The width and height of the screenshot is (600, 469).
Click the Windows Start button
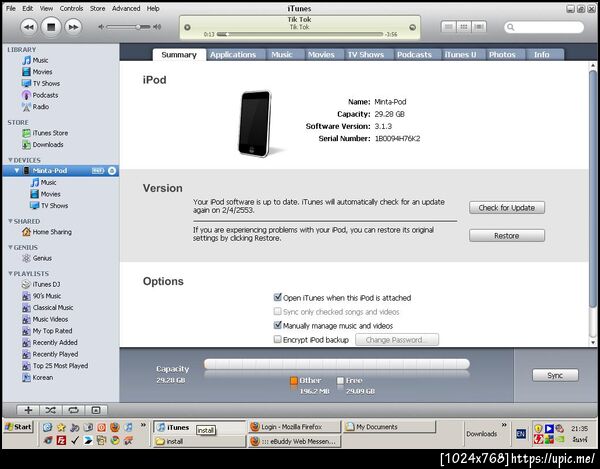[x=19, y=427]
